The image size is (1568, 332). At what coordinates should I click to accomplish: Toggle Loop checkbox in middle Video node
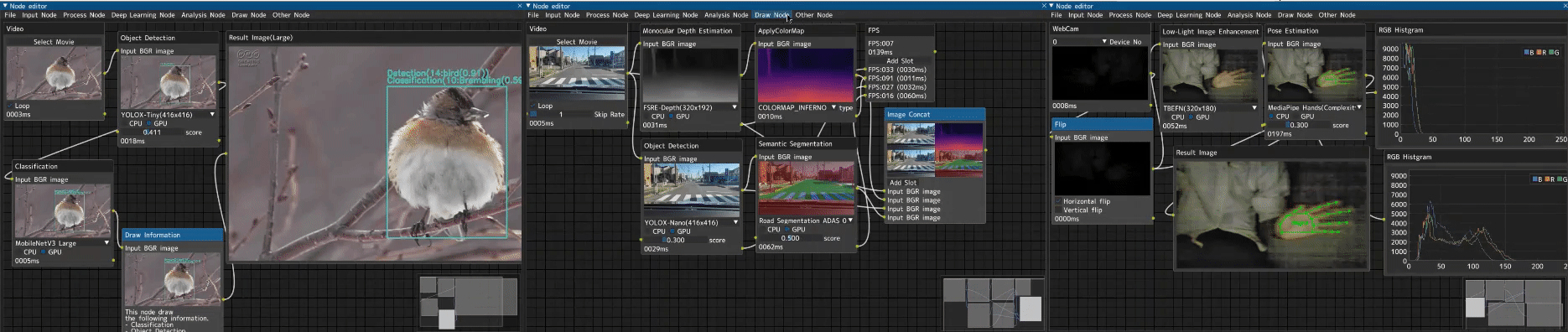pos(533,106)
